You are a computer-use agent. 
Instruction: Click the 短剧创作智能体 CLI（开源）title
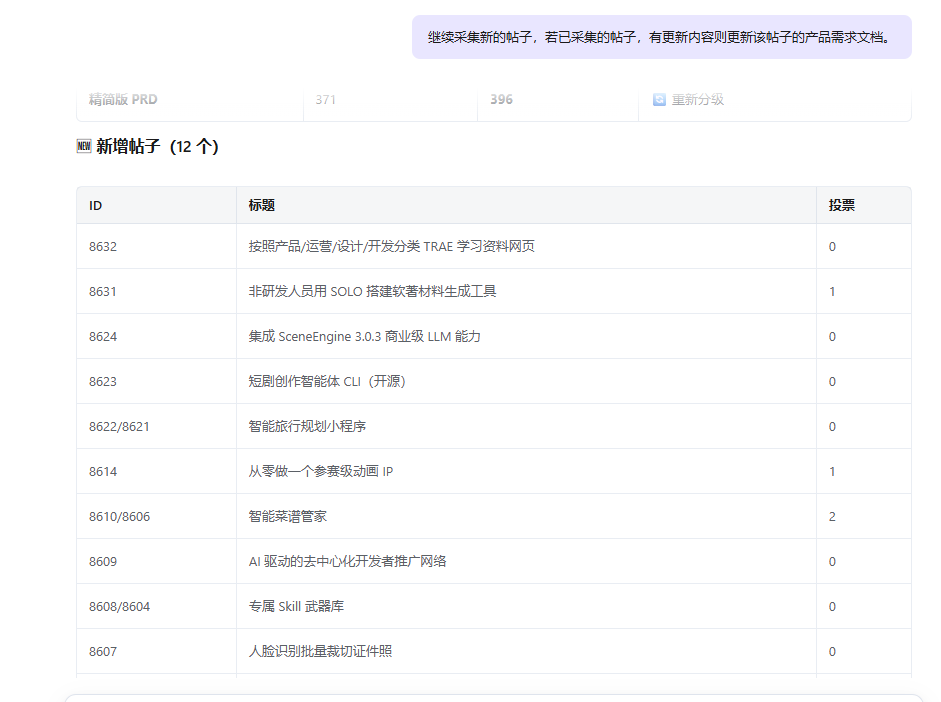tap(327, 382)
